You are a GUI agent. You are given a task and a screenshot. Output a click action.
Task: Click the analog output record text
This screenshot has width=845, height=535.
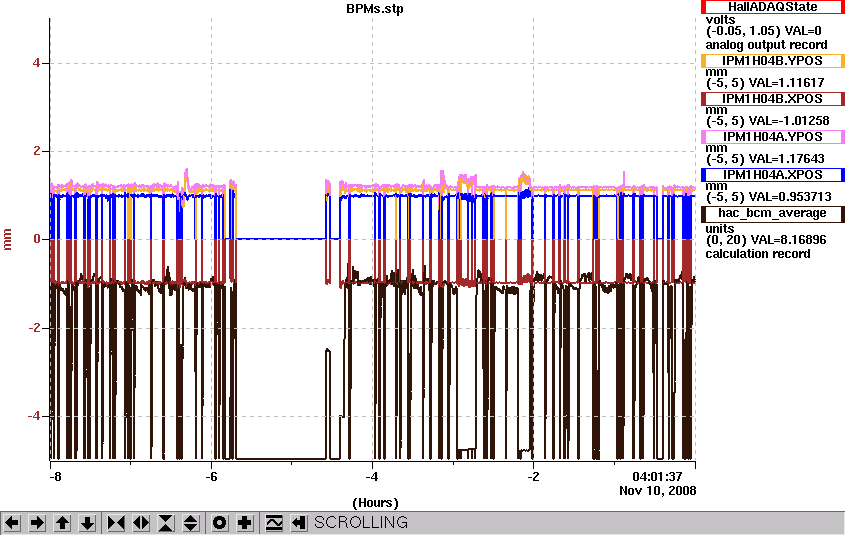pyautogui.click(x=766, y=45)
